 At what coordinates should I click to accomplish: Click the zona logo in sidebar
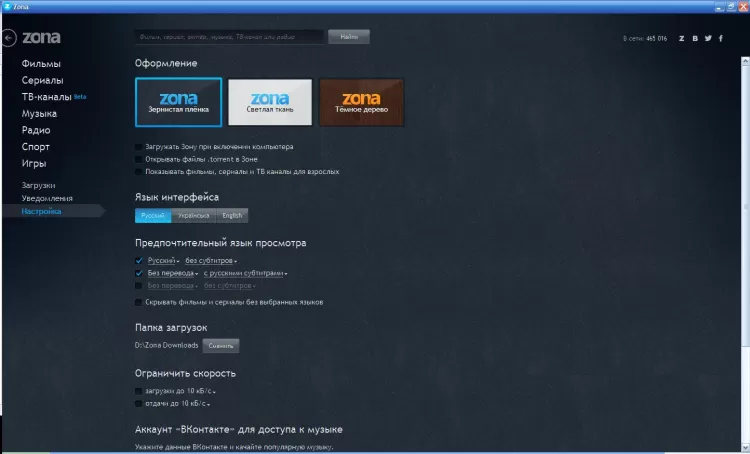pyautogui.click(x=42, y=37)
